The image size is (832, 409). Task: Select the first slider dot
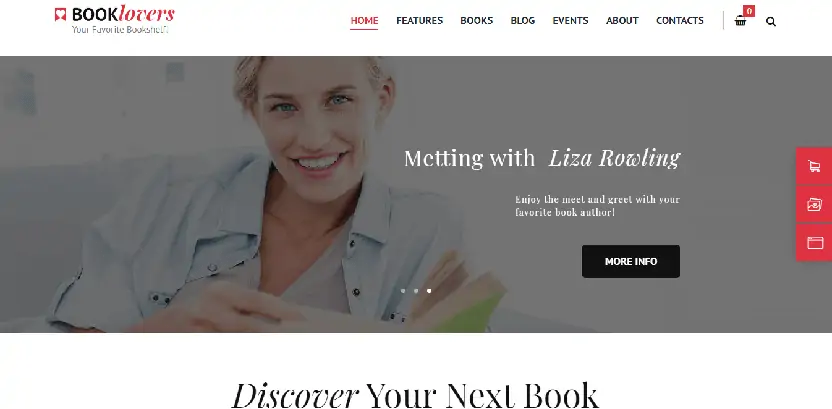(x=403, y=291)
